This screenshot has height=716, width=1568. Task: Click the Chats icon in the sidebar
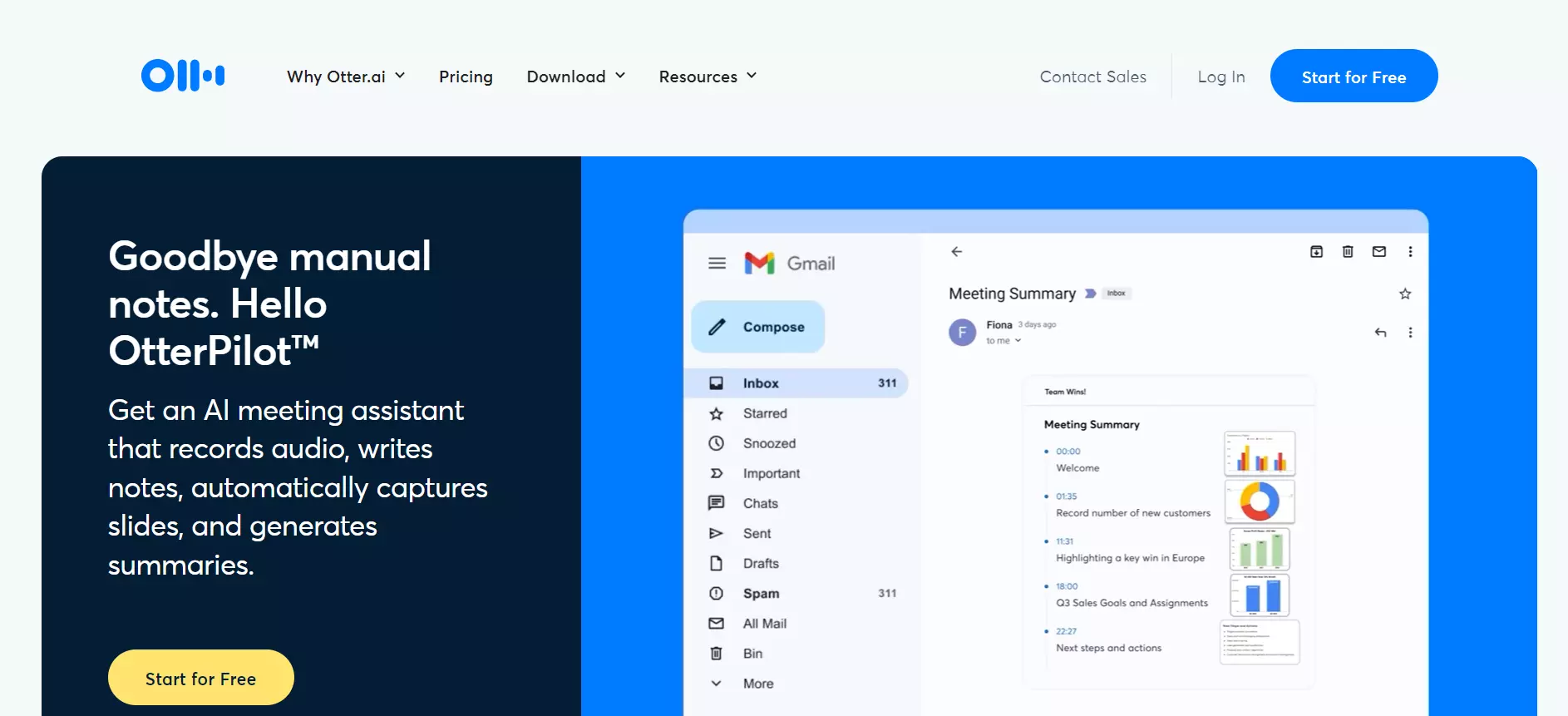point(716,503)
